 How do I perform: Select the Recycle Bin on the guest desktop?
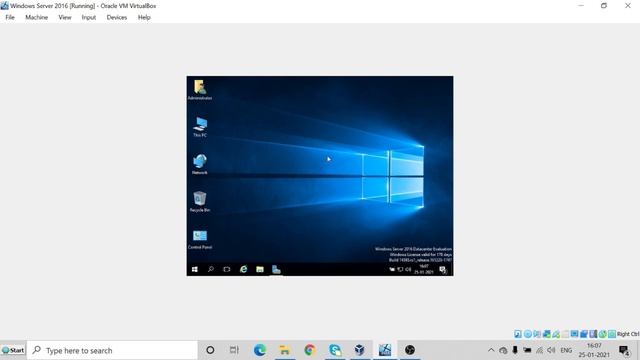[x=200, y=201]
